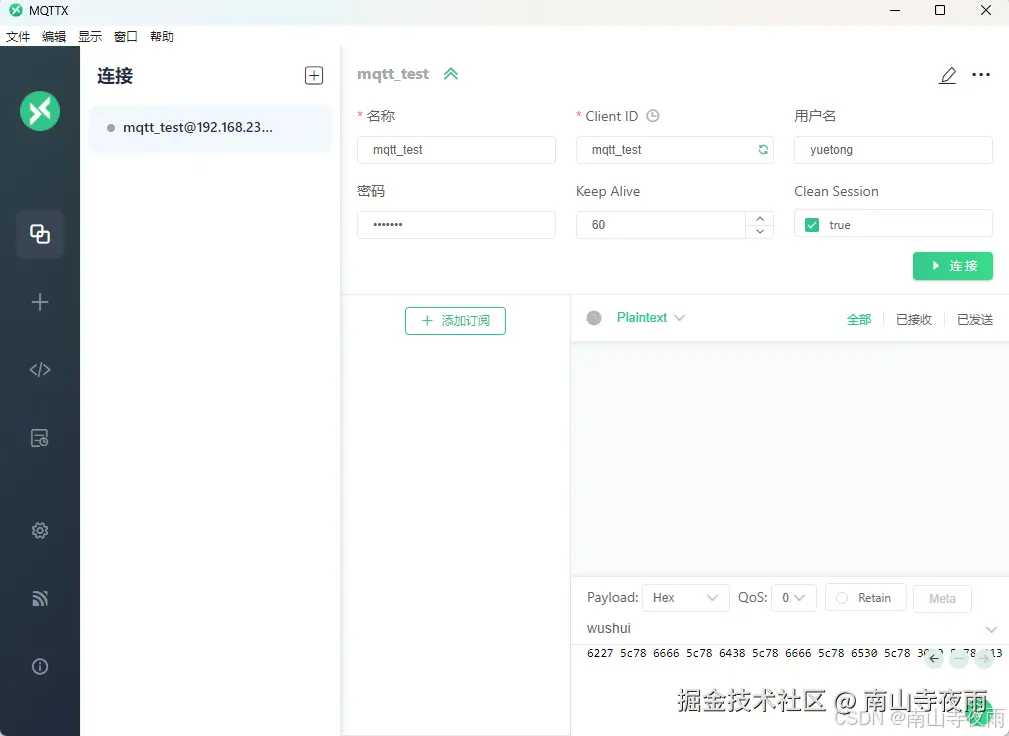Click the MQTTX broadcast feed icon
Image resolution: width=1009 pixels, height=736 pixels.
click(x=40, y=598)
